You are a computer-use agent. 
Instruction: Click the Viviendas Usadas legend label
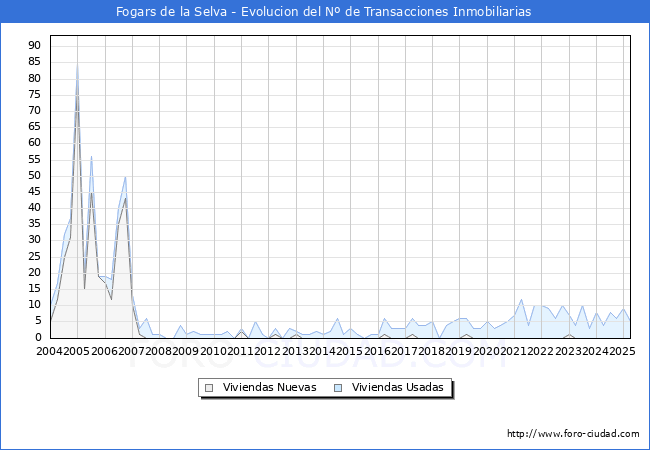(398, 387)
